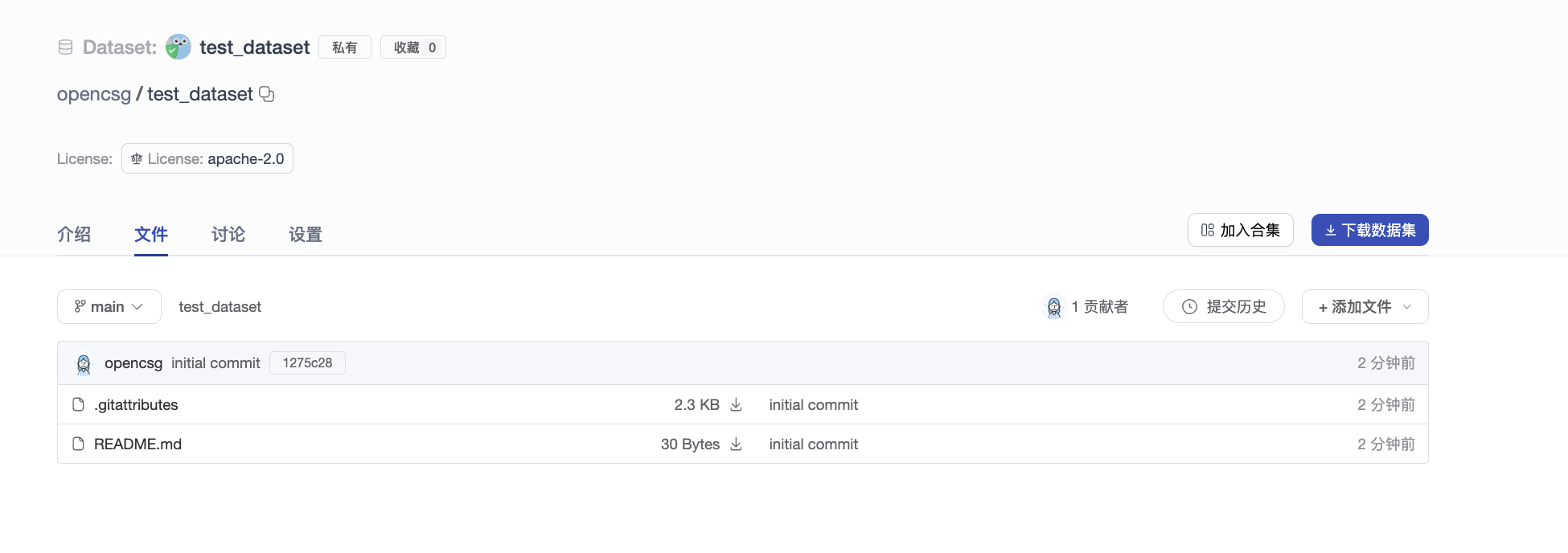Click the file icon next to .gitattributes
1568x553 pixels.
pyautogui.click(x=78, y=405)
